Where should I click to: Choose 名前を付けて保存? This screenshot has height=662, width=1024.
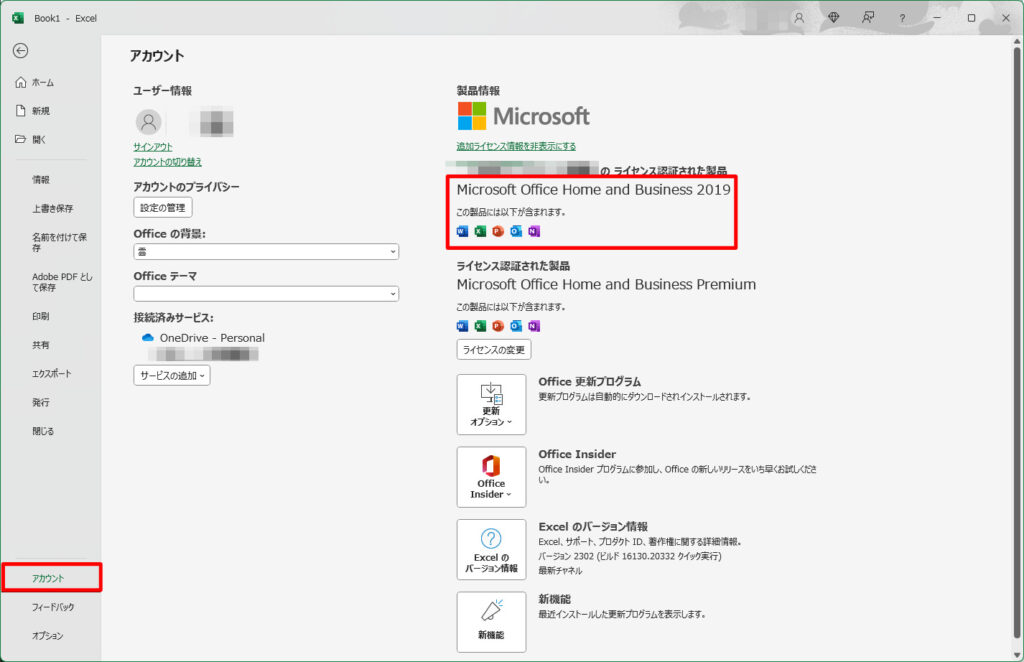pos(59,242)
